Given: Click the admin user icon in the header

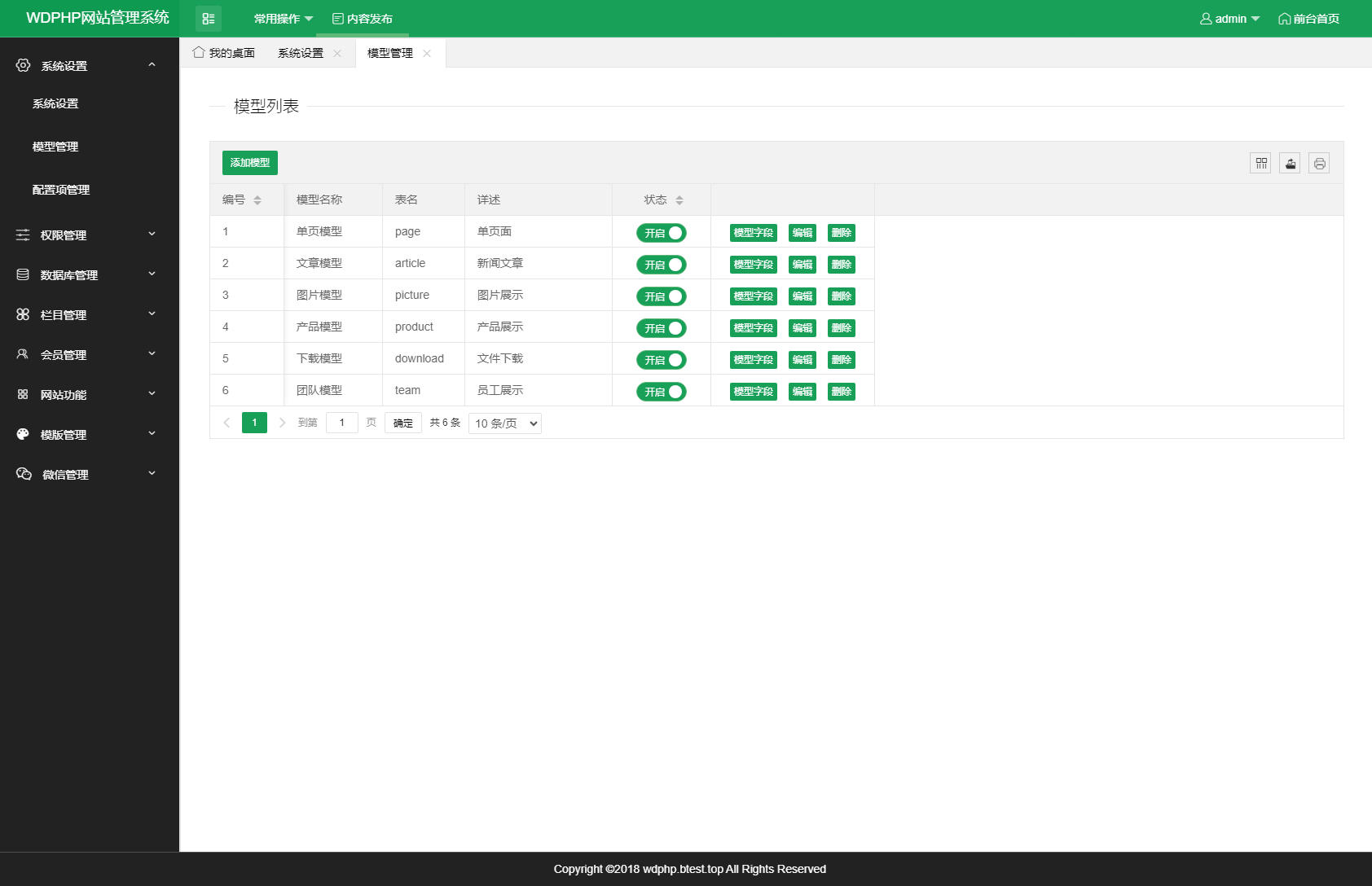Looking at the screenshot, I should pos(1206,19).
